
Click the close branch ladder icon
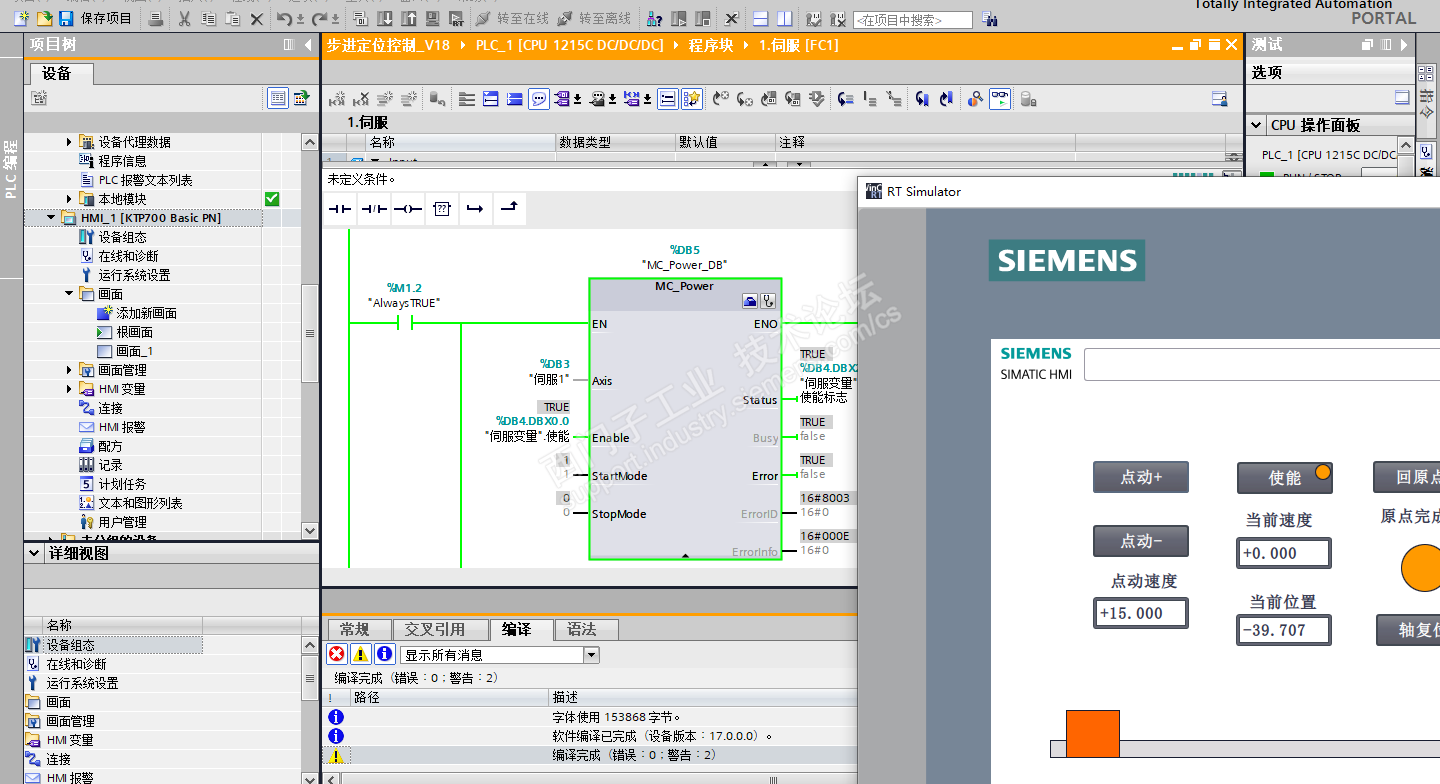pos(509,208)
